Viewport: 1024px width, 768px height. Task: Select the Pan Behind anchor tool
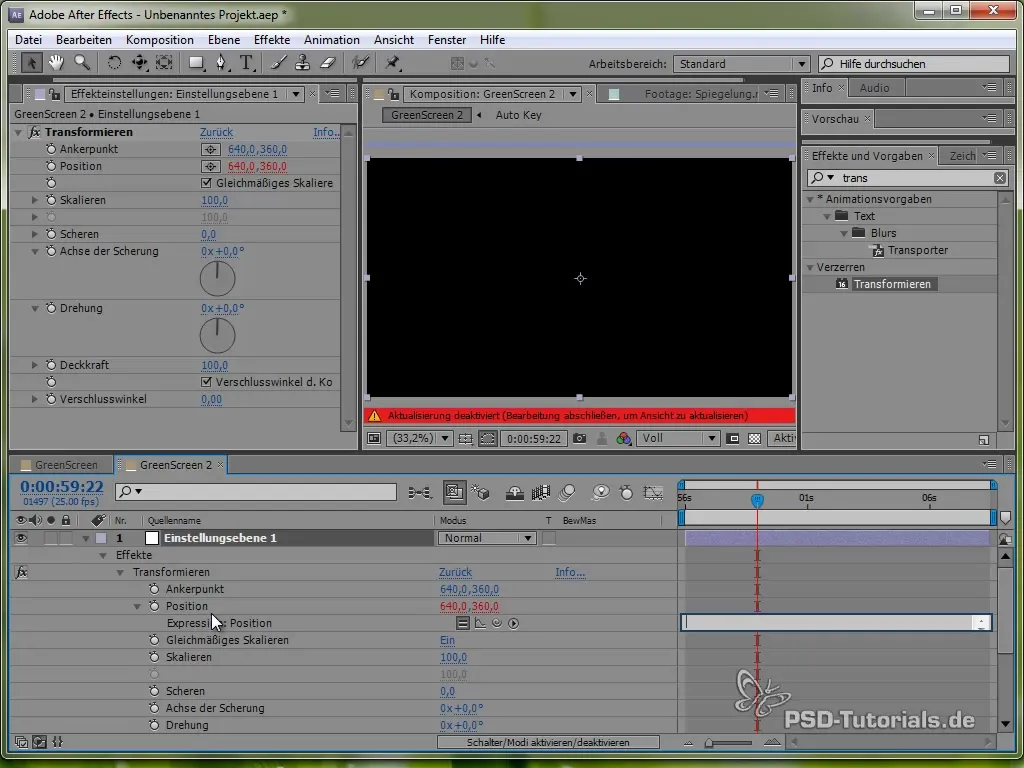click(x=139, y=63)
